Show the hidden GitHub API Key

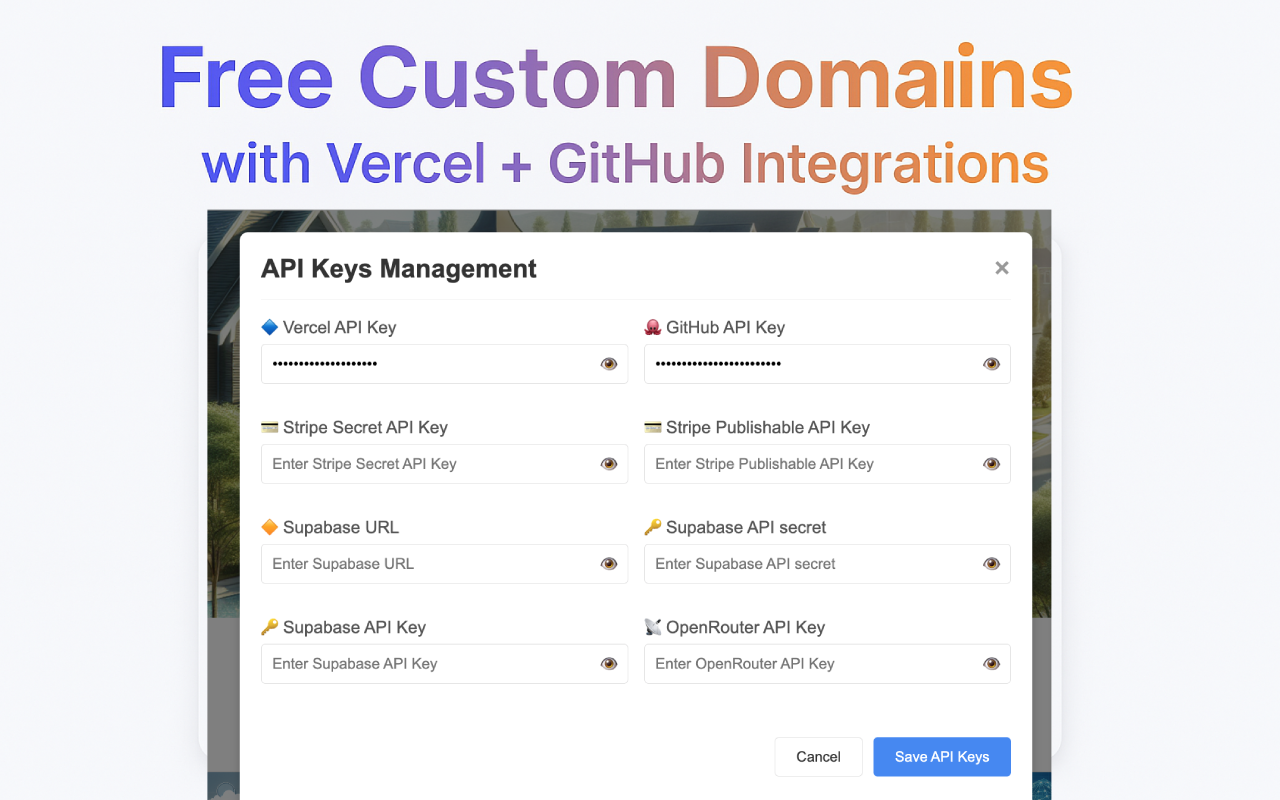[991, 364]
